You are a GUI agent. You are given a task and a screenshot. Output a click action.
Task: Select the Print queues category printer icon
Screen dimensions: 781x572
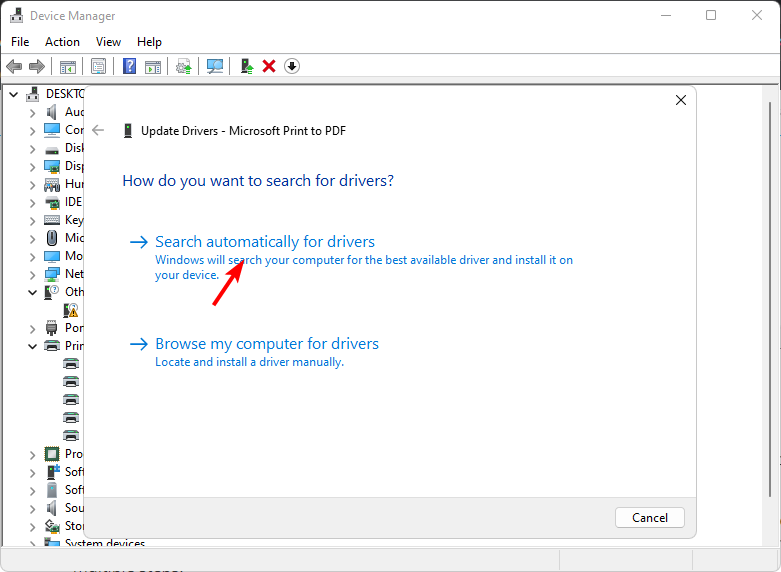coord(52,346)
